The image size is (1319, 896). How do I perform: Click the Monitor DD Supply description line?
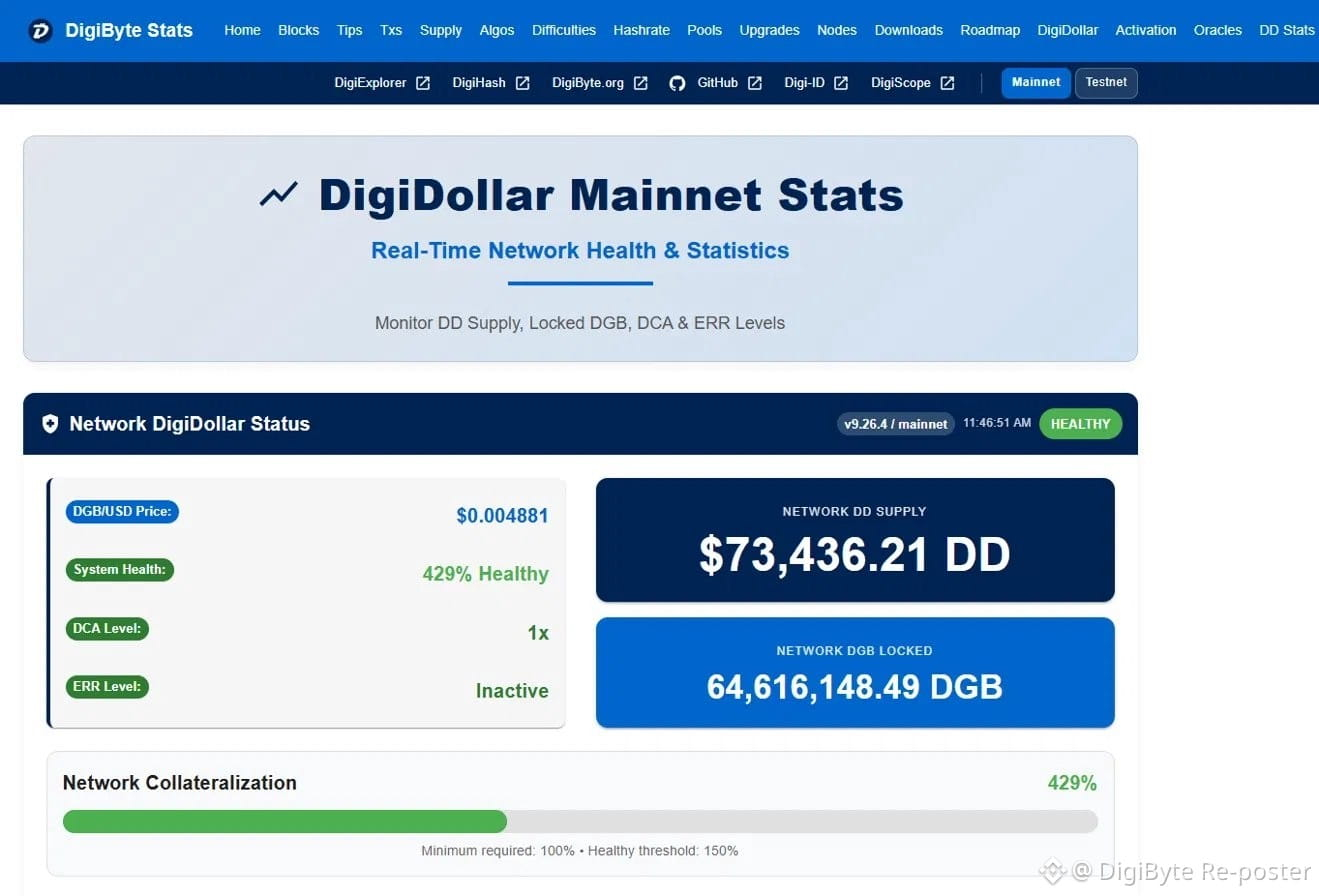[x=580, y=323]
